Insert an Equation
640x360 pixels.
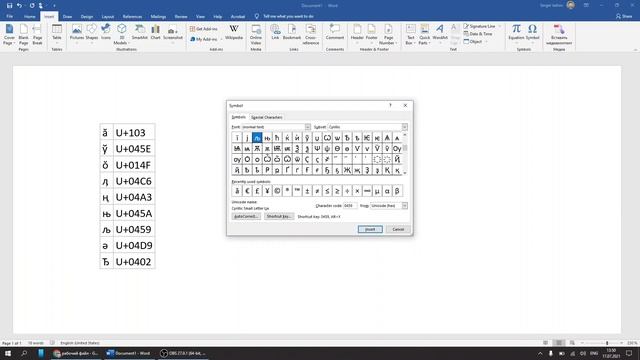pos(516,33)
